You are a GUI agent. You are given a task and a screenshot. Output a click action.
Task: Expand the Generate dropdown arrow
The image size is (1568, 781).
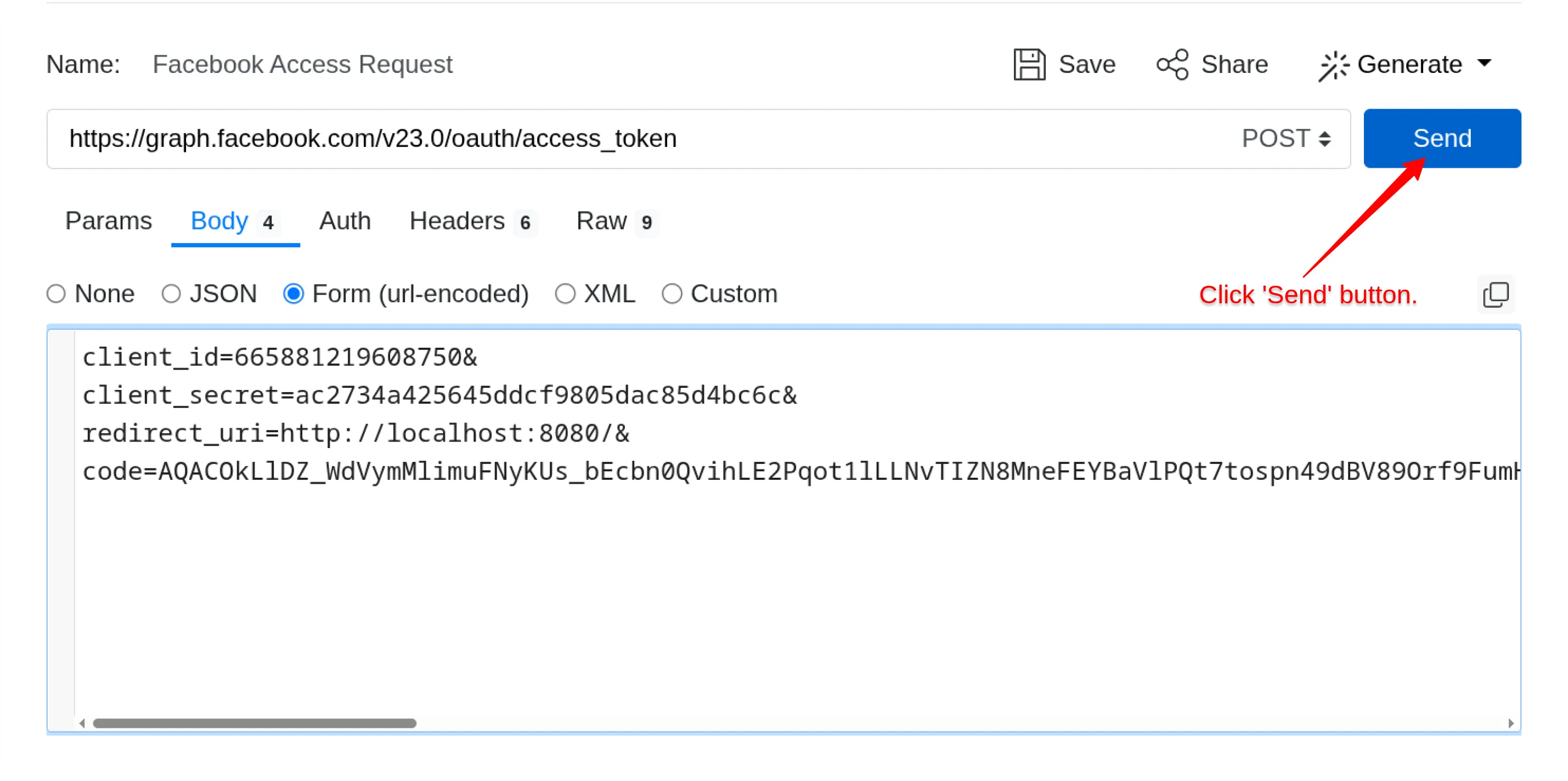[1485, 63]
